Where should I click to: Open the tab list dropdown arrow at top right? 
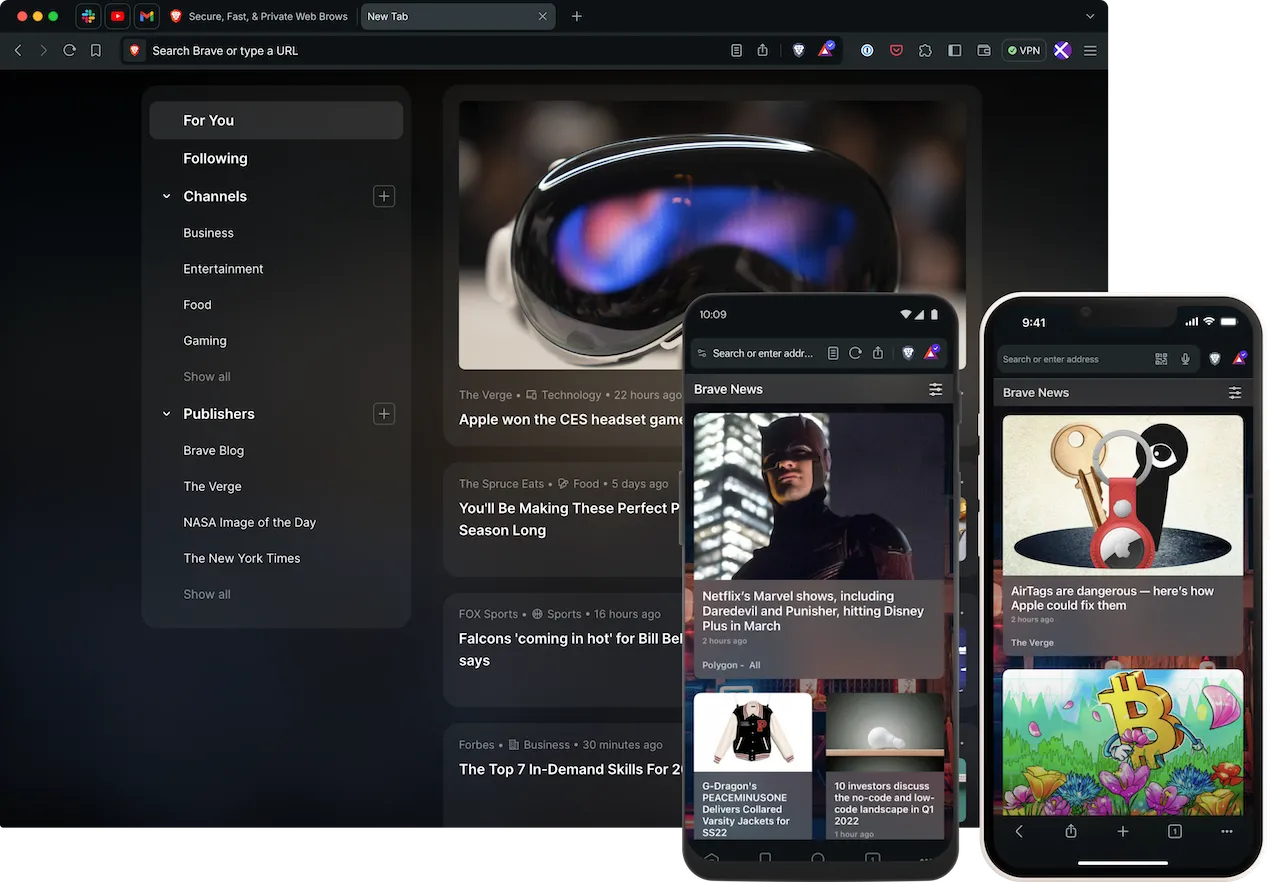tap(1090, 17)
